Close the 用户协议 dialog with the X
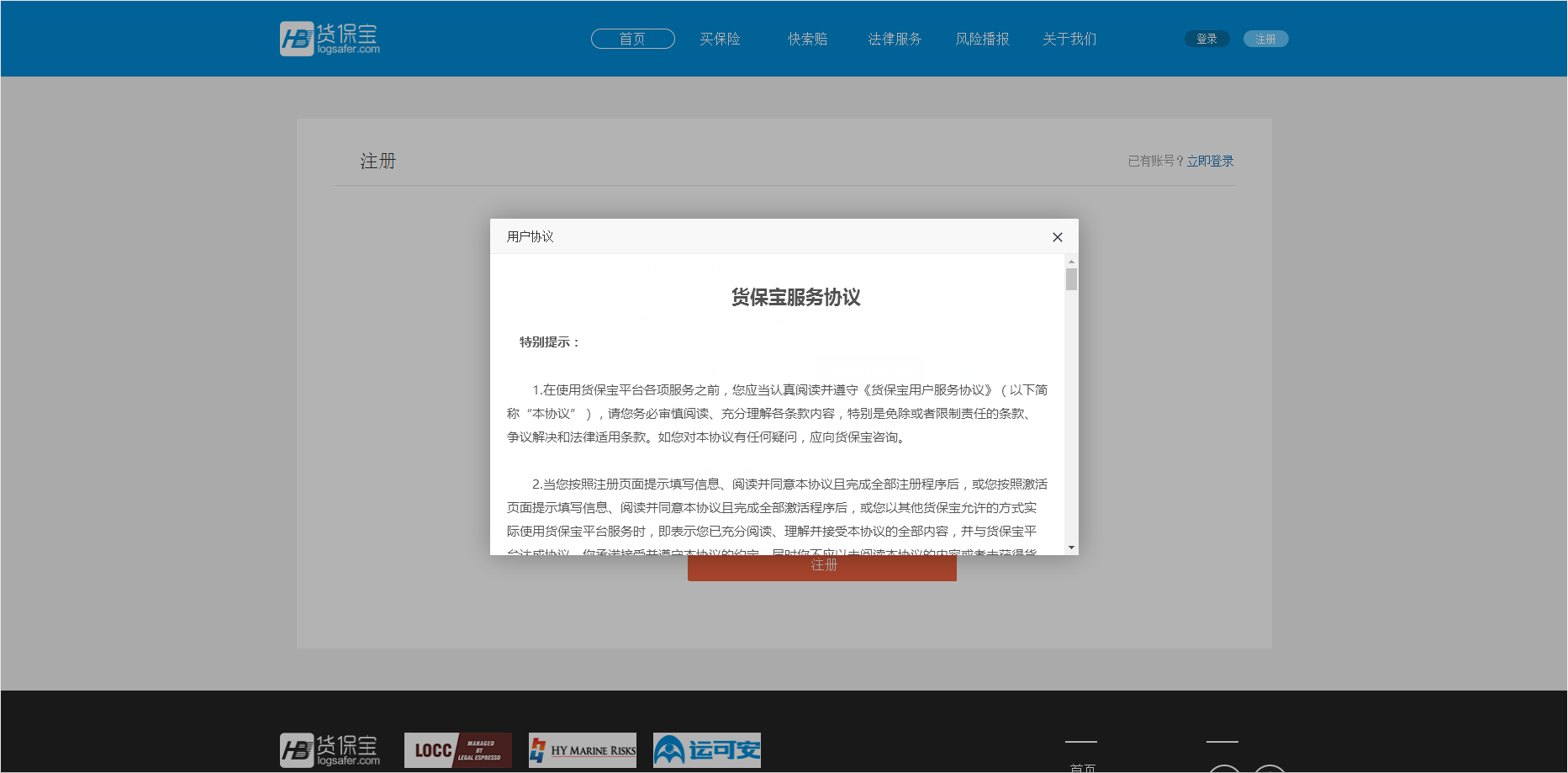The width and height of the screenshot is (1568, 773). coord(1057,237)
